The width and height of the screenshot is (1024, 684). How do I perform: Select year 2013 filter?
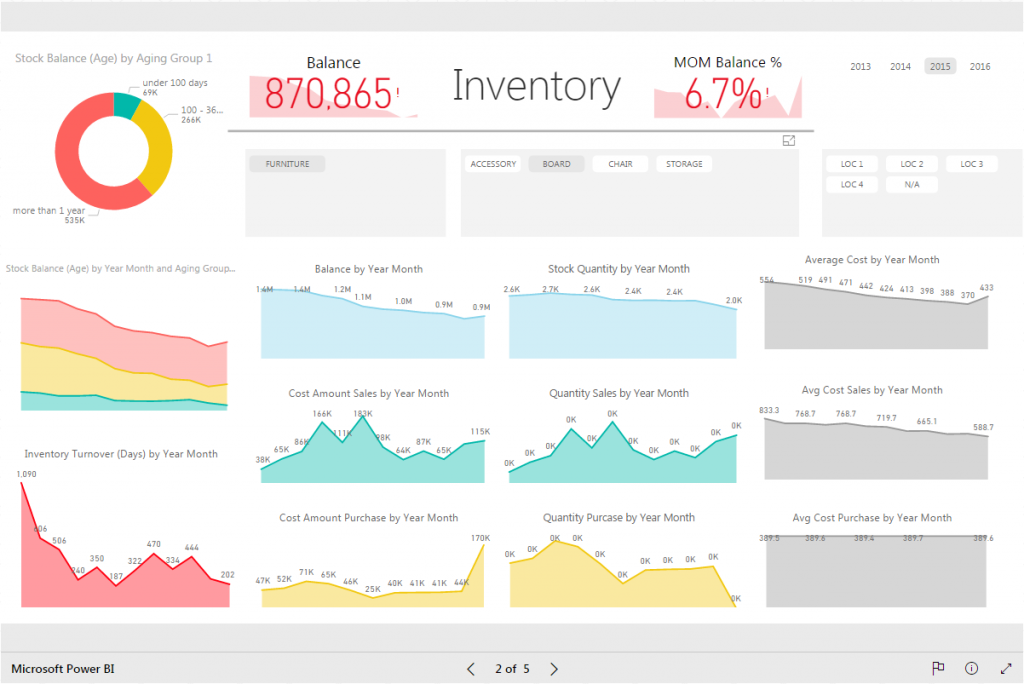click(x=860, y=67)
